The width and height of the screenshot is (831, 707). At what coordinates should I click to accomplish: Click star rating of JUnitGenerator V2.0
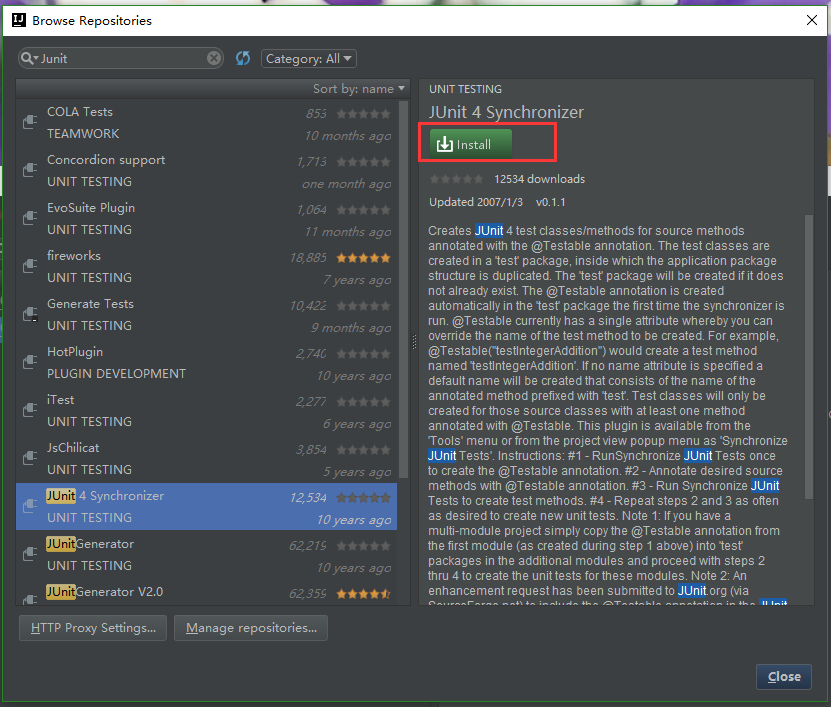pos(364,594)
